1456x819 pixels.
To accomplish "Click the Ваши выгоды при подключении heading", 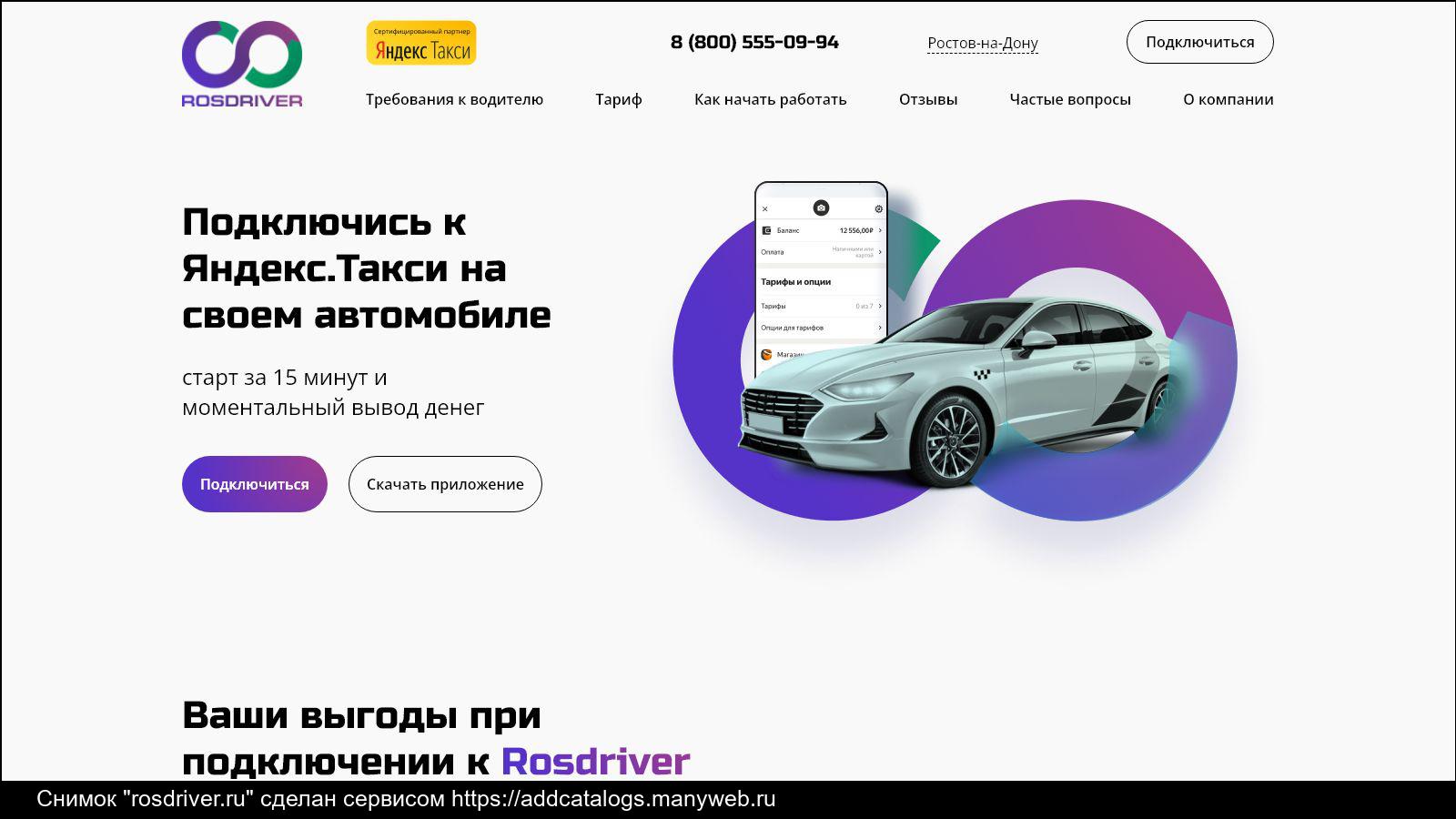I will pyautogui.click(x=436, y=738).
